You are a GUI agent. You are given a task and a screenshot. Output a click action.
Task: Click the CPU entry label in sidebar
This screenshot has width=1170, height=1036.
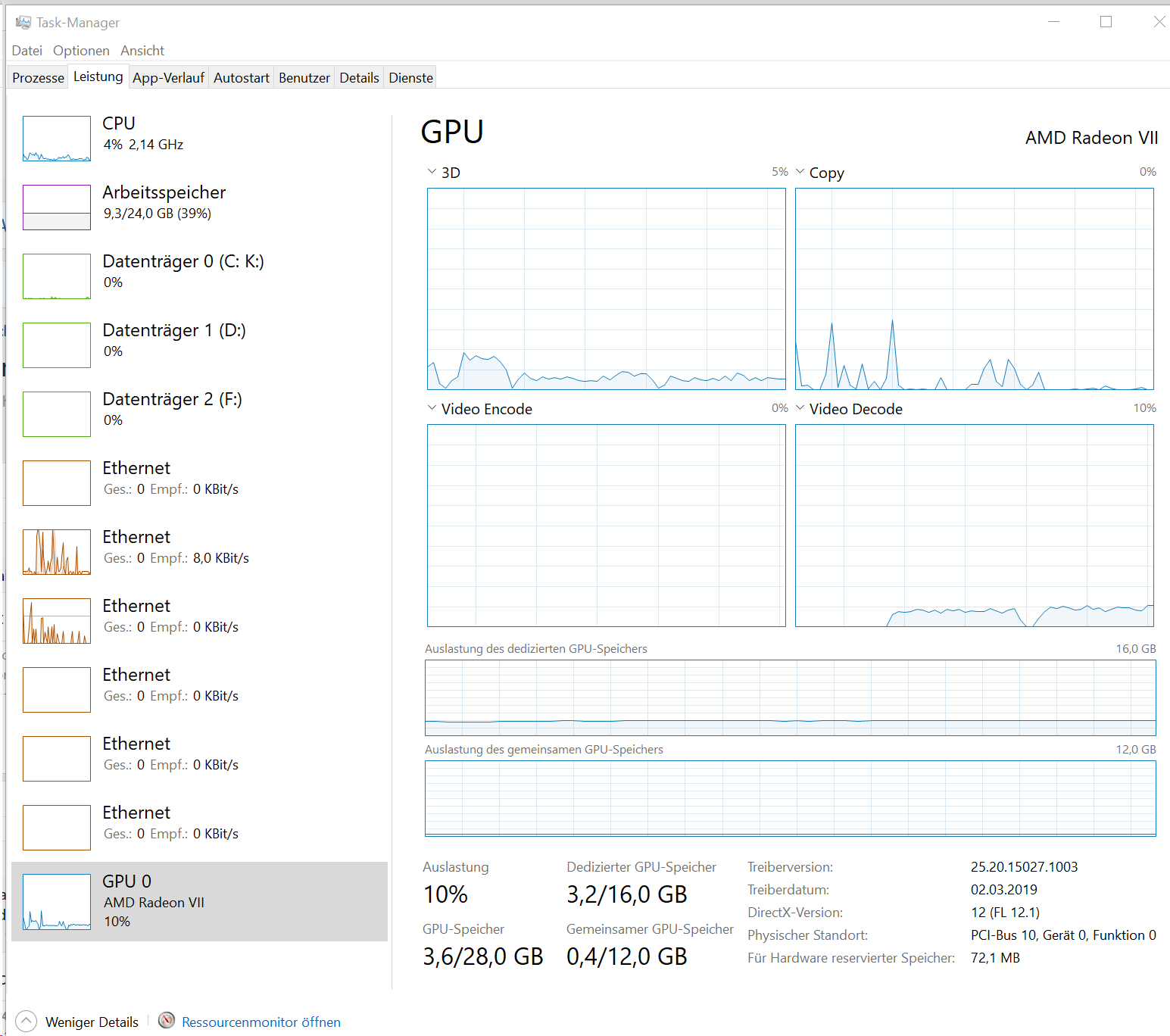pyautogui.click(x=119, y=123)
